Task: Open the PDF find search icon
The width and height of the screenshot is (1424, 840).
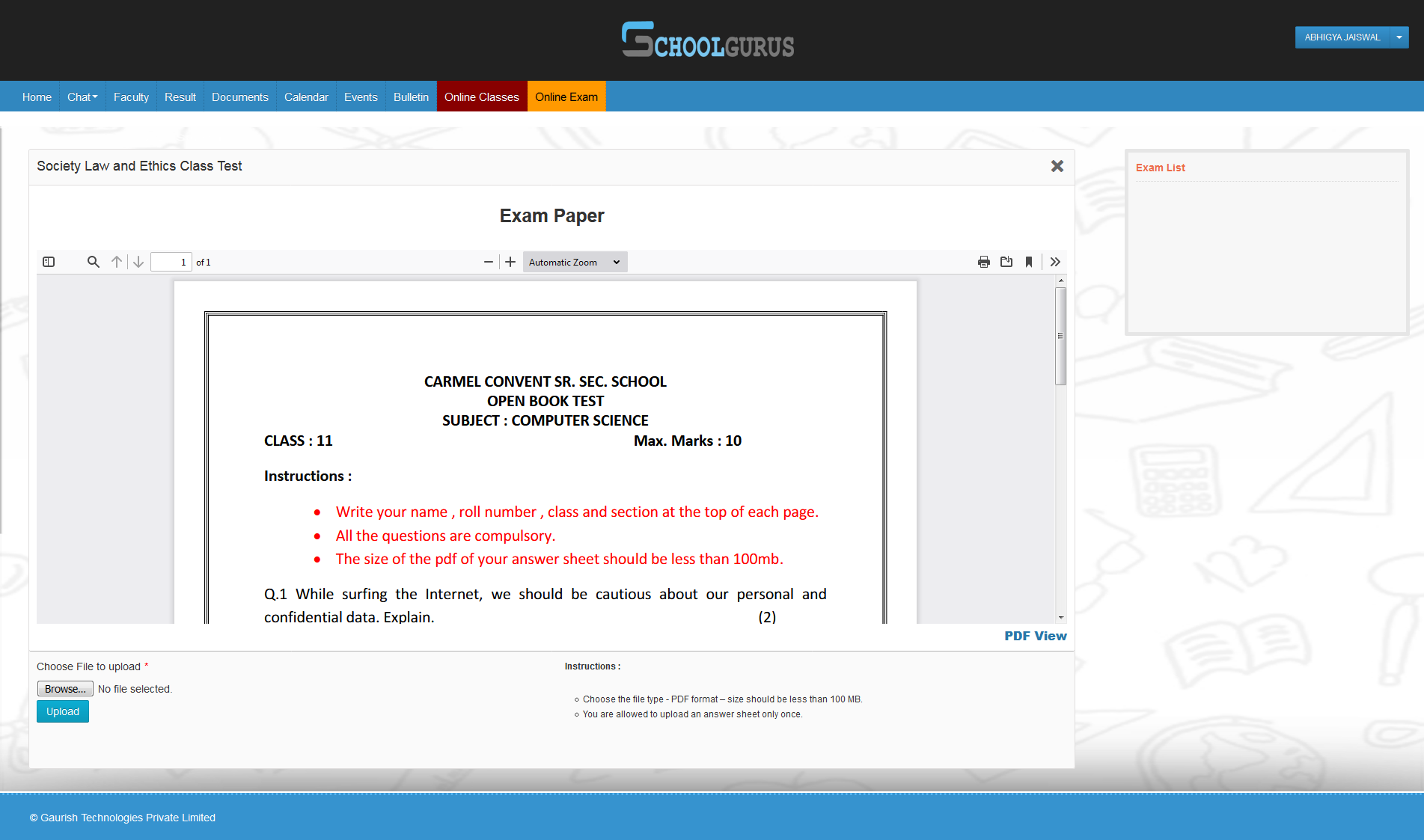Action: click(x=93, y=262)
